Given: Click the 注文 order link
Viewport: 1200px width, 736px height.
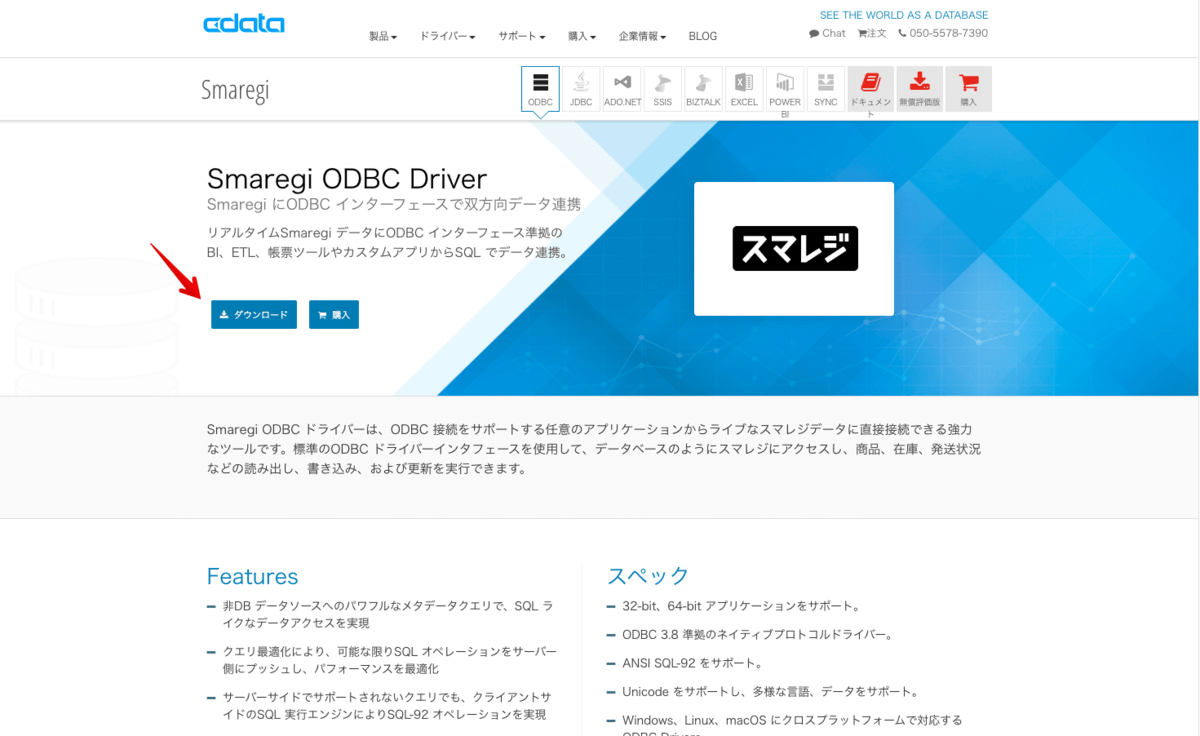Looking at the screenshot, I should [x=872, y=33].
